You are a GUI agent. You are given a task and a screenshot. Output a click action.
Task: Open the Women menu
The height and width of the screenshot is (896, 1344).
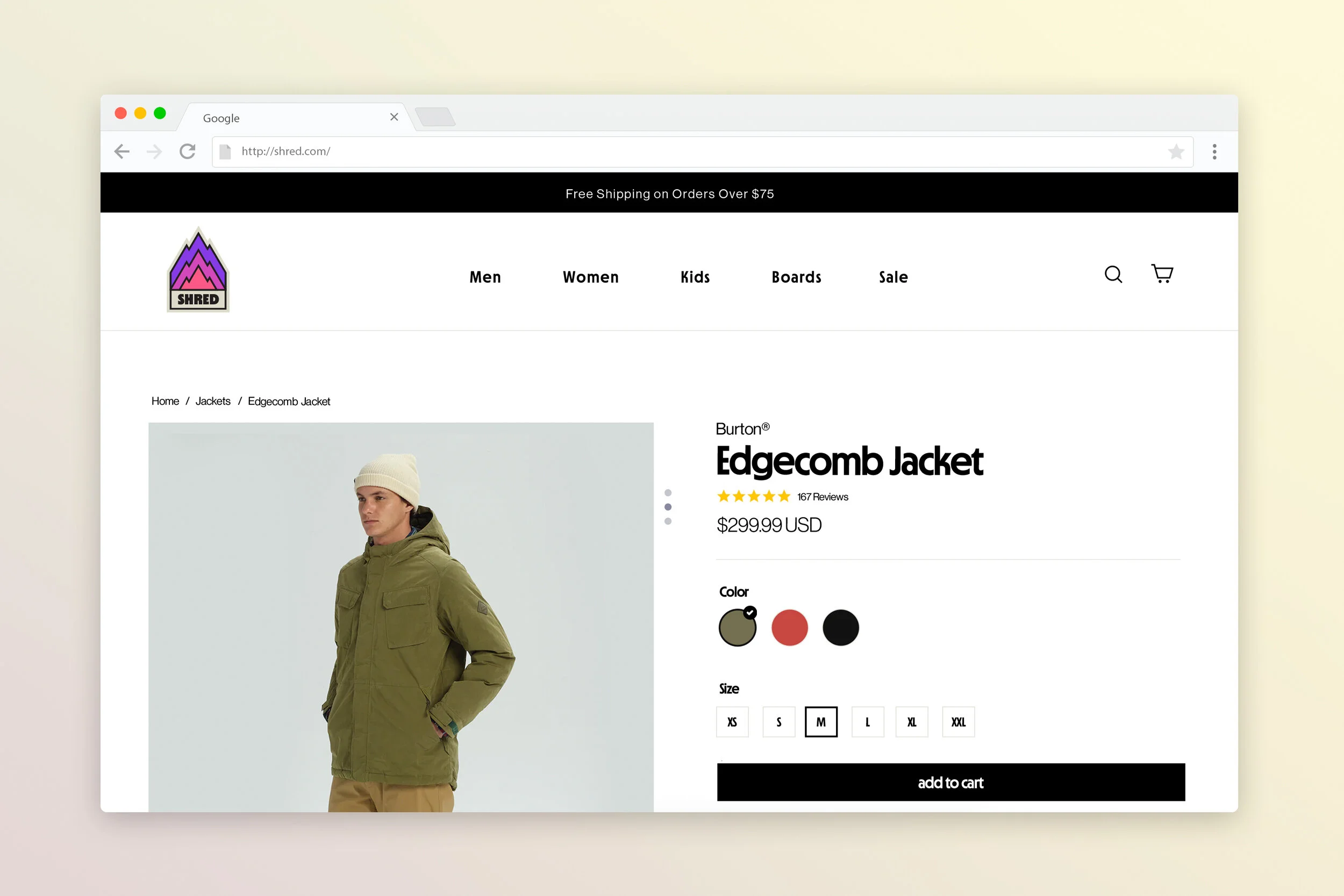(x=590, y=277)
